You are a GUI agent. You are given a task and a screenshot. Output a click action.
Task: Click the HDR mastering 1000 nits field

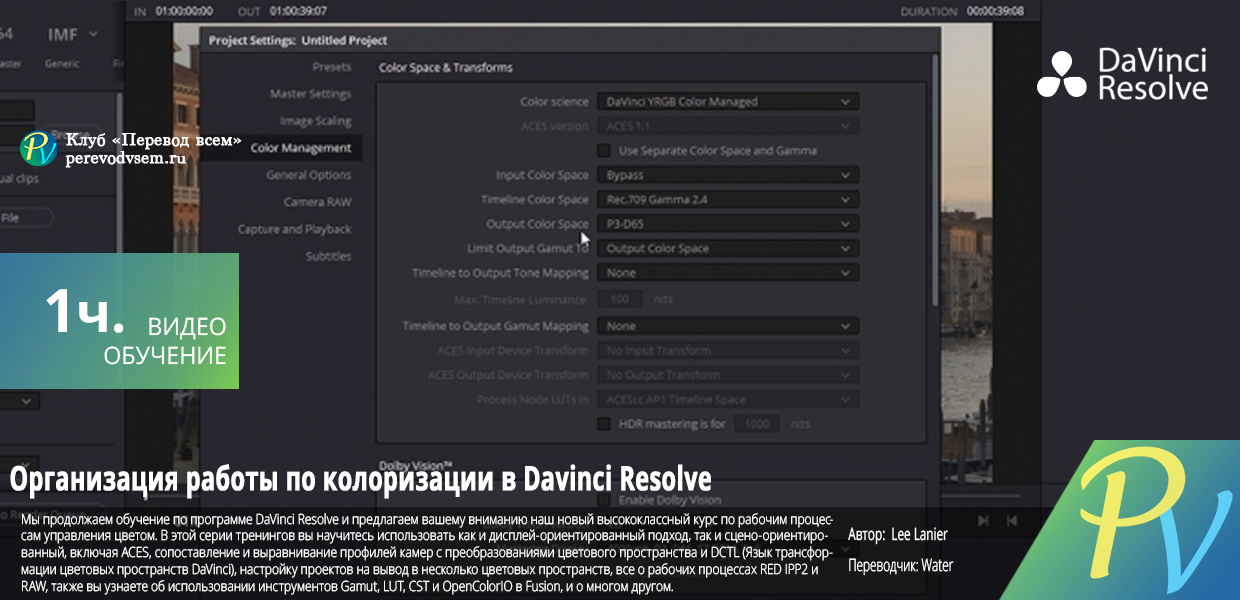click(759, 424)
